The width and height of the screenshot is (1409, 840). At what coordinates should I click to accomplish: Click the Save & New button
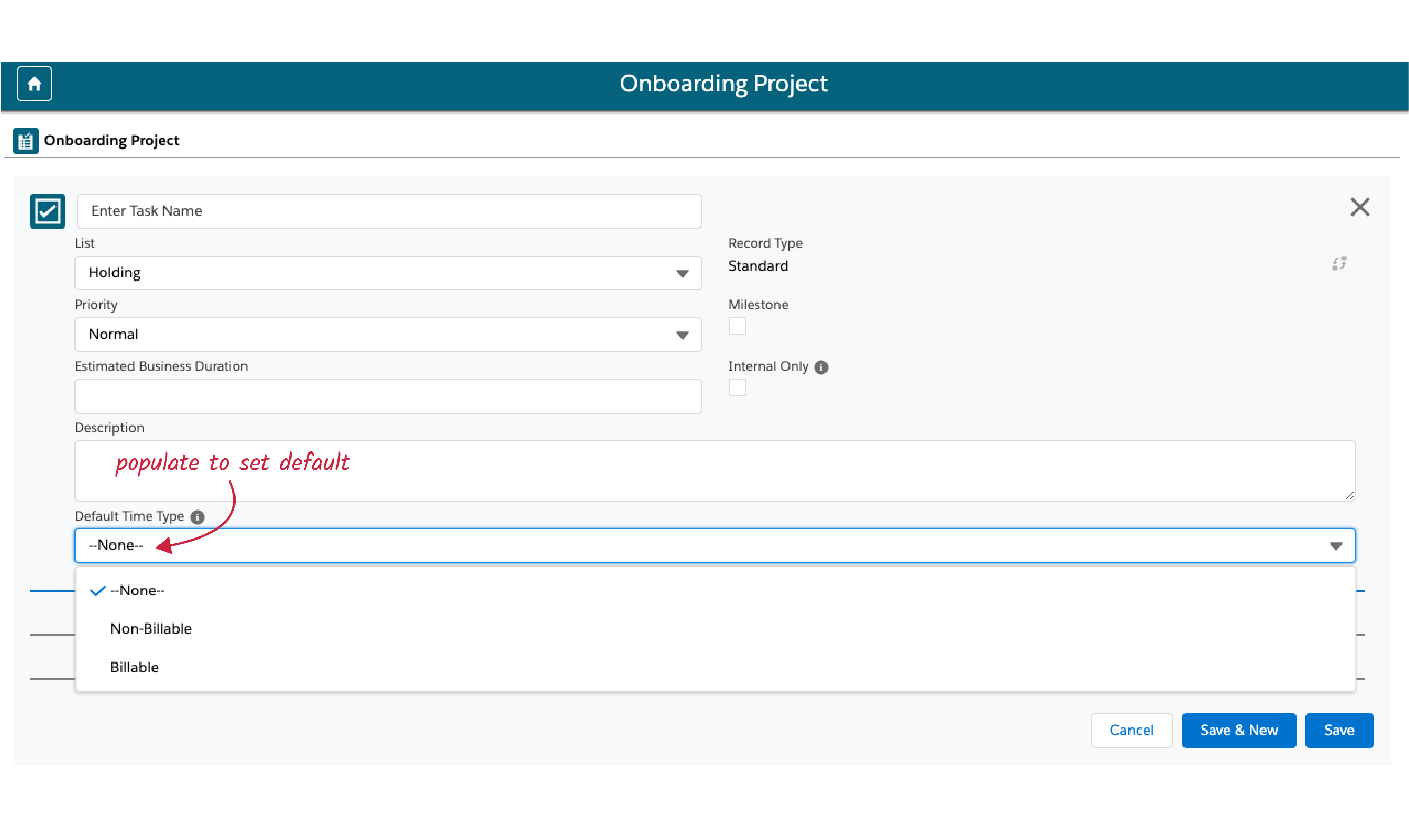tap(1239, 729)
